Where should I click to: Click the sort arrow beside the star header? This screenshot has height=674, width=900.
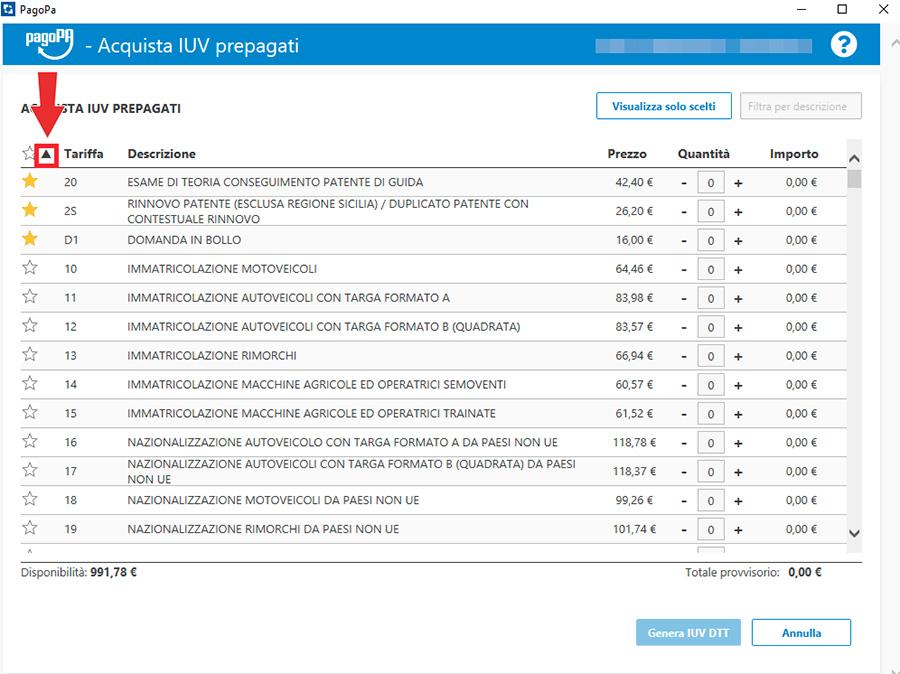pyautogui.click(x=46, y=154)
